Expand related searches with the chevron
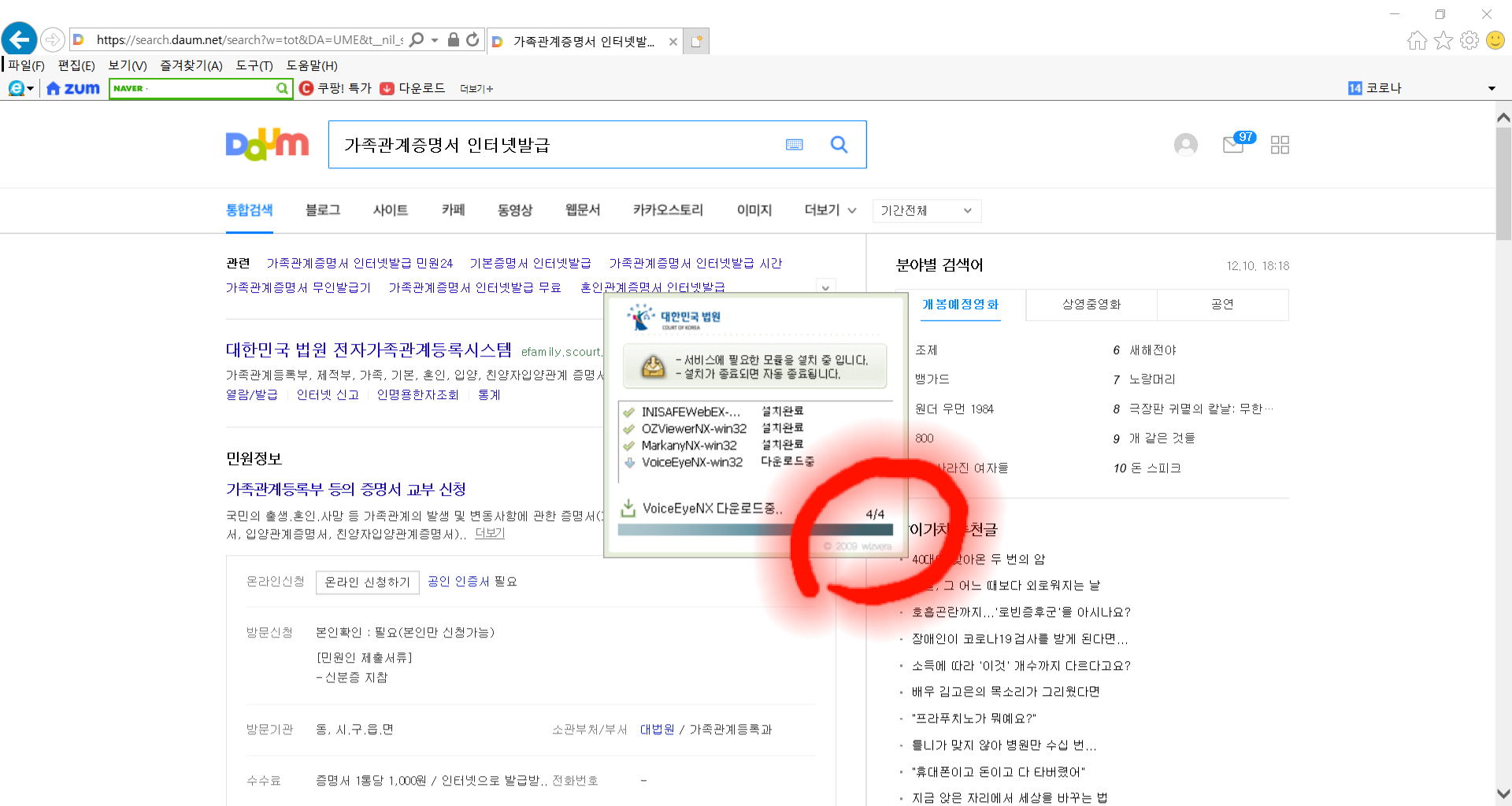1512x806 pixels. coord(825,287)
